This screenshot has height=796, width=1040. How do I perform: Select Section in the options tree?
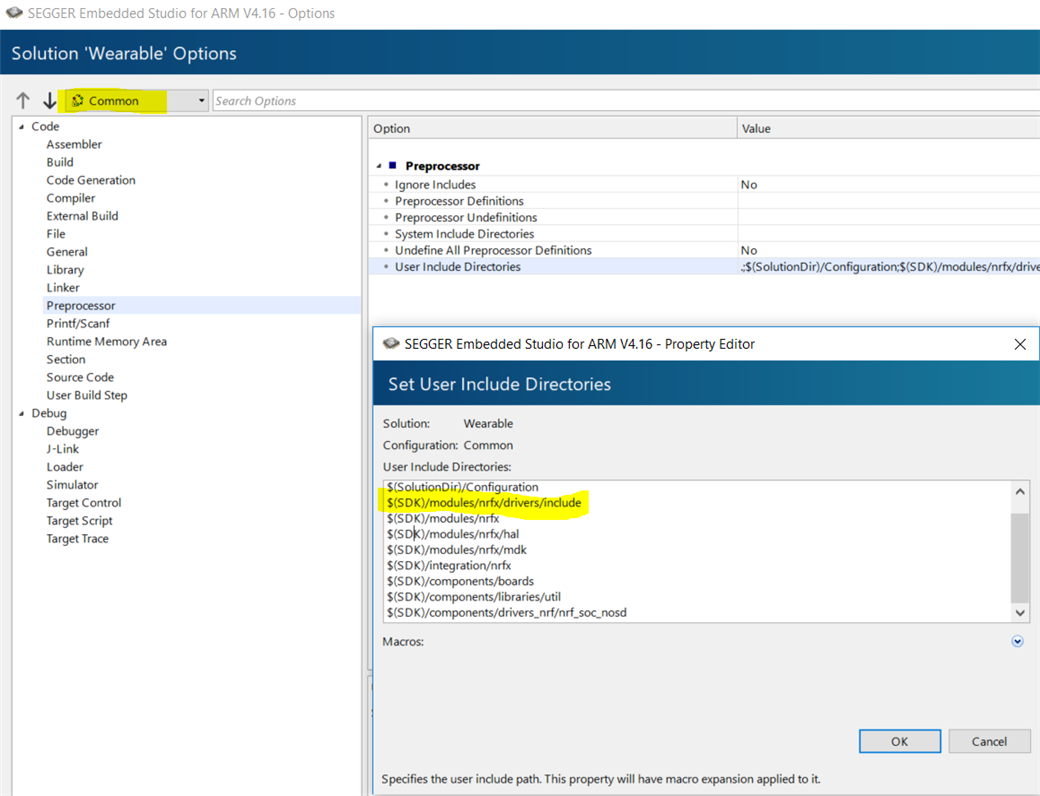(66, 360)
